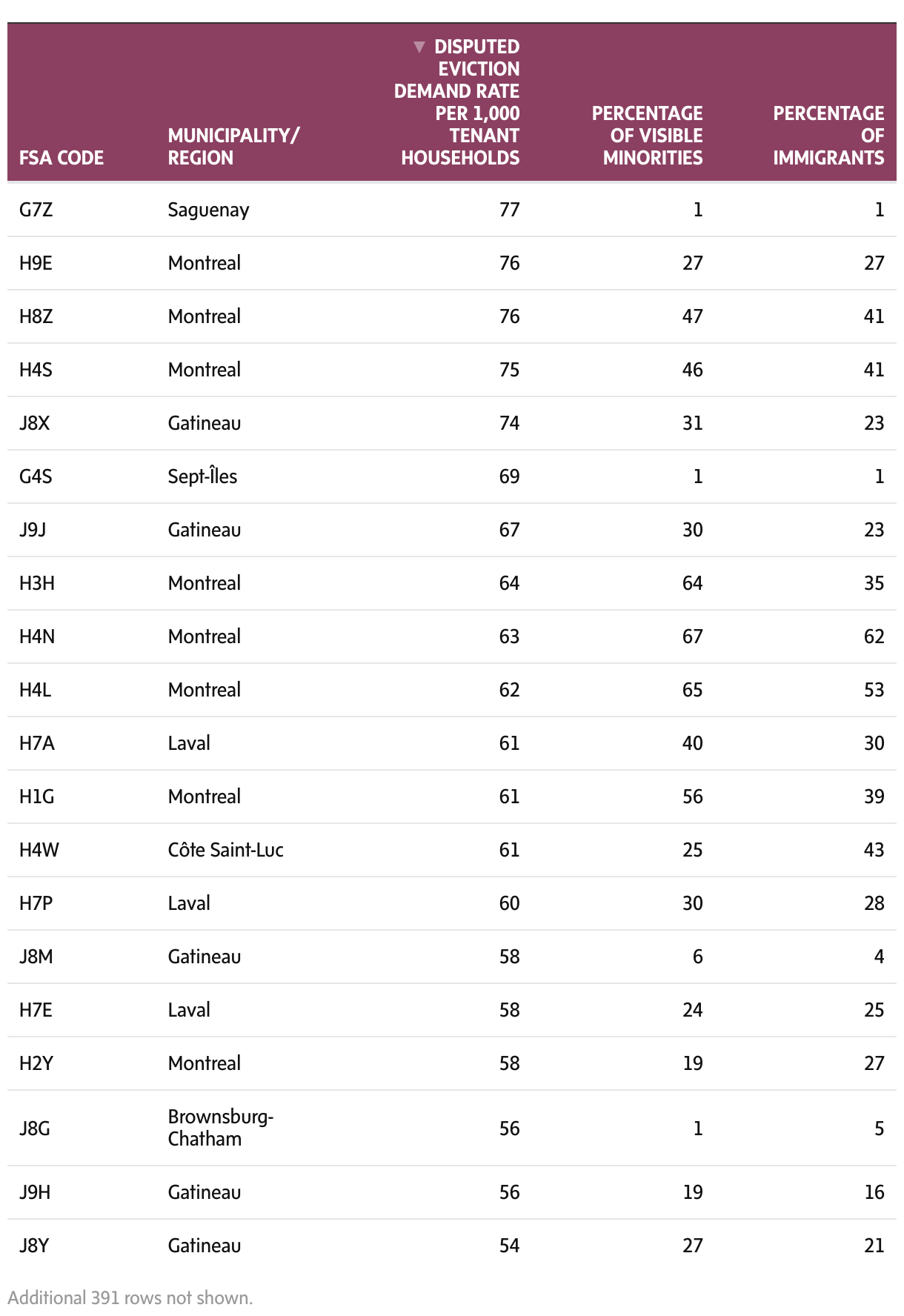Click the Brownsburg-Chatham municipality cell
Image resolution: width=904 pixels, height=1316 pixels.
pyautogui.click(x=220, y=1128)
